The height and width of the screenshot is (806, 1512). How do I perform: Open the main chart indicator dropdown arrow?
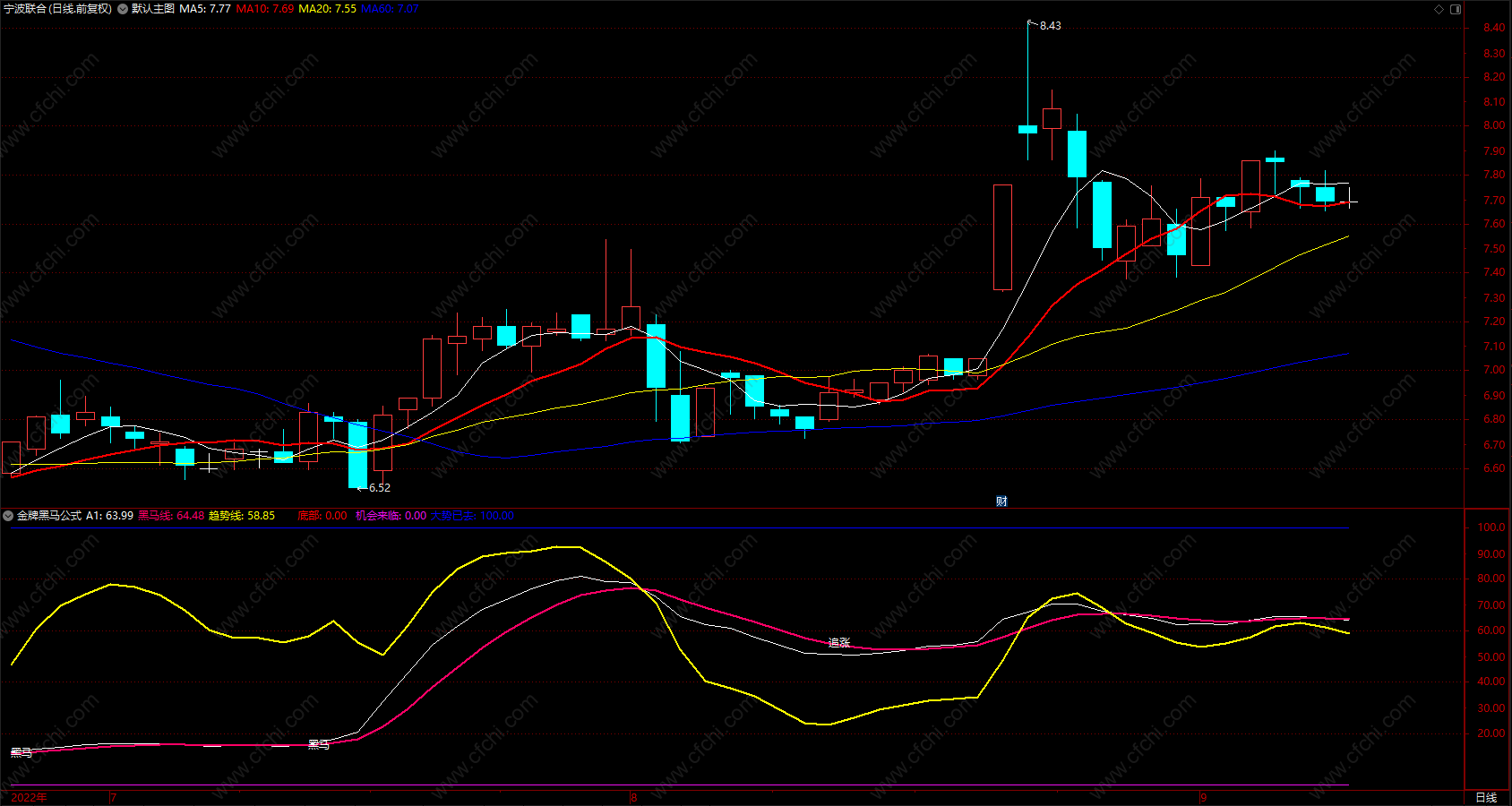click(x=123, y=9)
